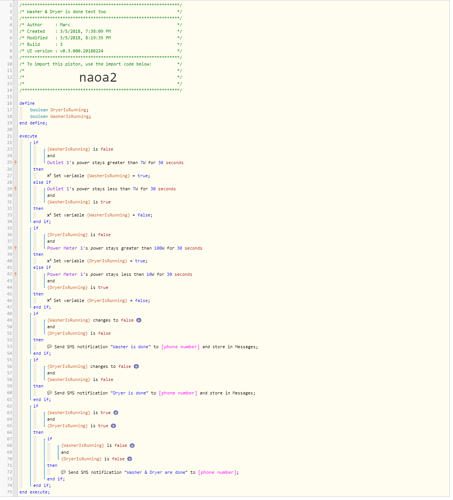Click the Set variable icon on line 27

[49, 176]
